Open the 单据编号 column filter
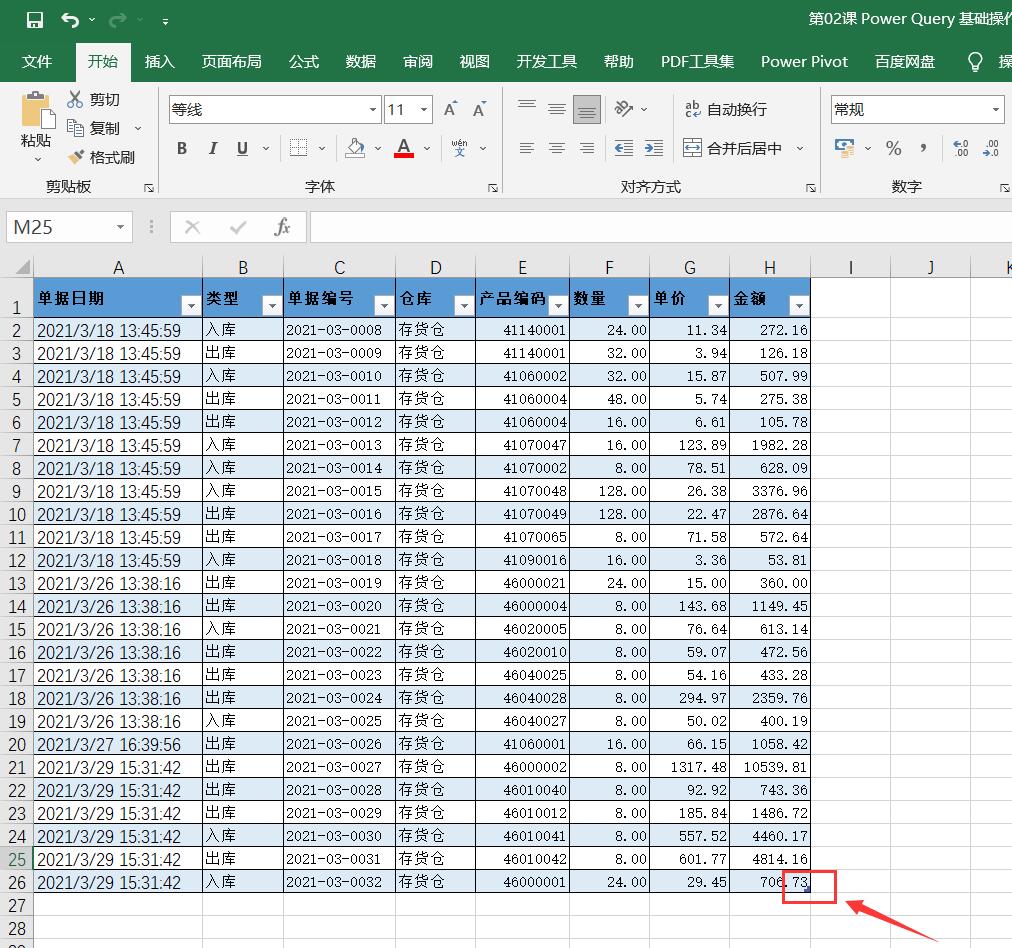Screen dimensions: 1012x948 384,305
